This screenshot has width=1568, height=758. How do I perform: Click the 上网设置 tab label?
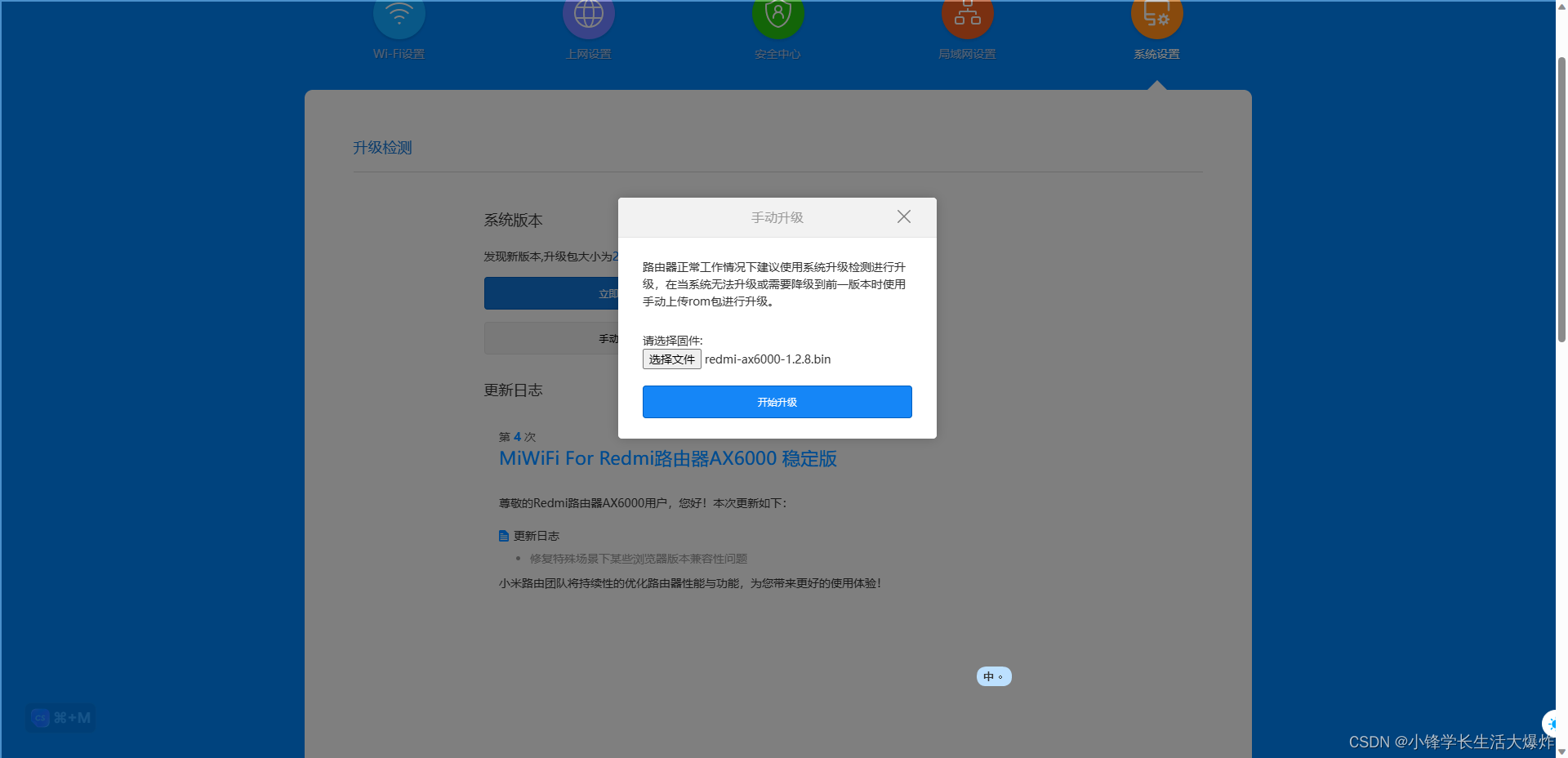click(x=589, y=54)
